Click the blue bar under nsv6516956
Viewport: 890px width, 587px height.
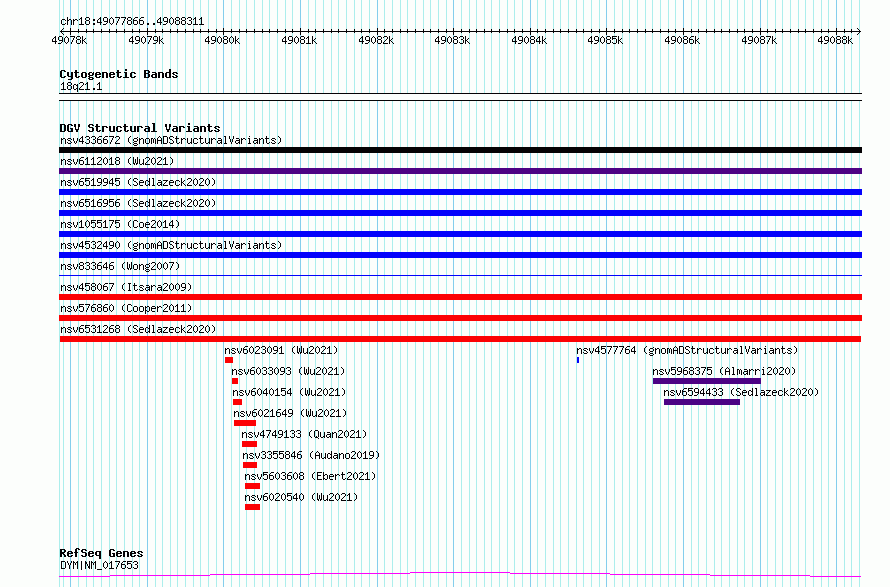pos(460,213)
